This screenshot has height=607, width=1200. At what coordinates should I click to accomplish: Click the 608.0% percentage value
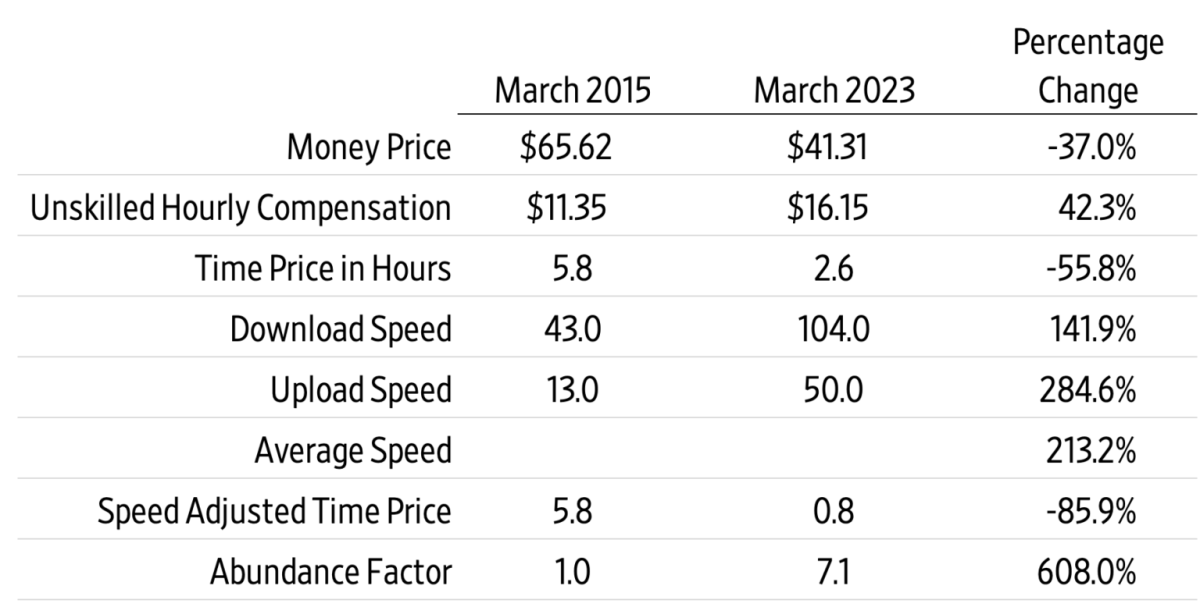point(1088,572)
